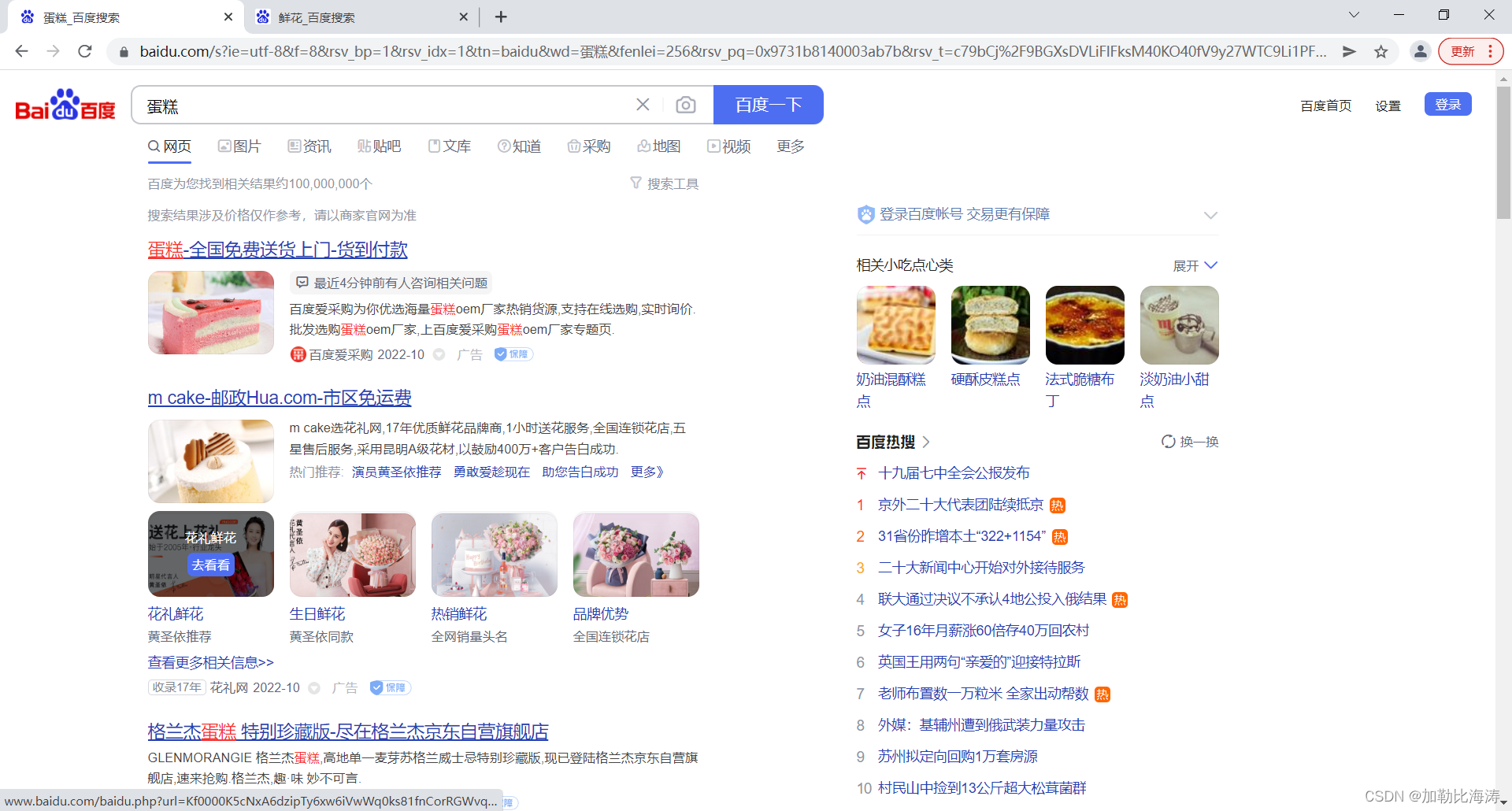Switch to the 图片 tab
Viewport: 1512px width, 811px height.
(x=239, y=146)
